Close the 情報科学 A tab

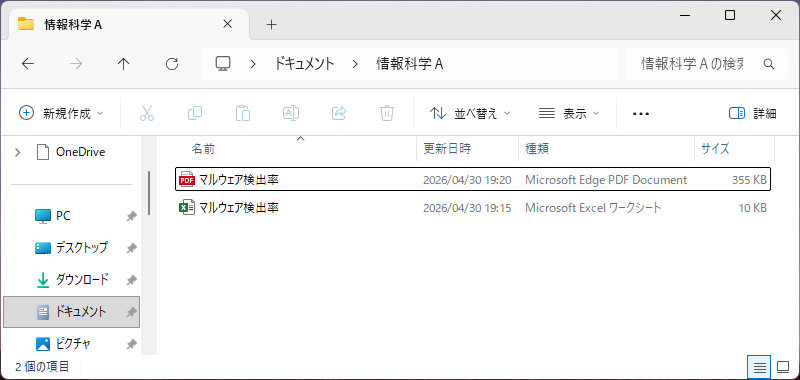click(x=228, y=24)
